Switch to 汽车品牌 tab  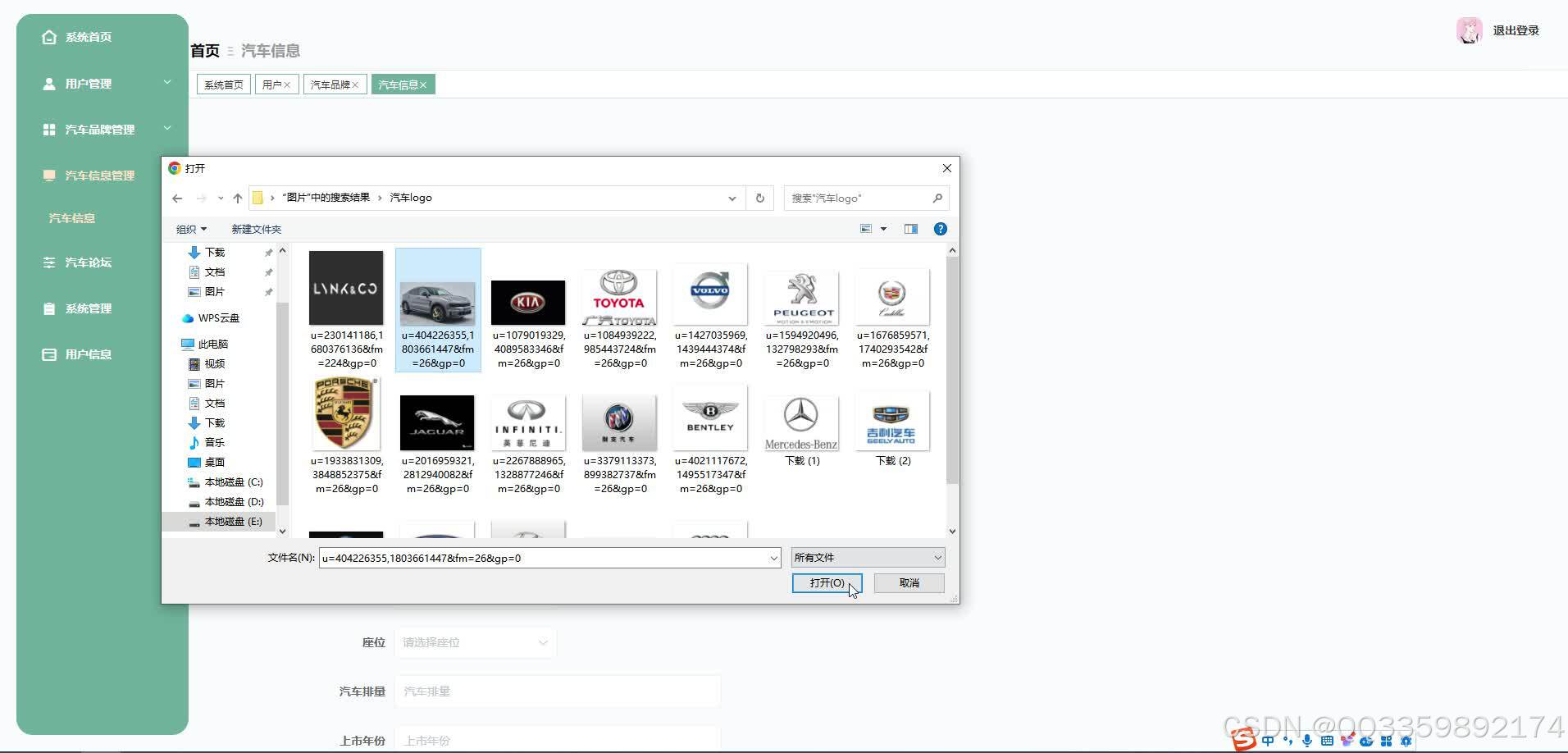[330, 84]
